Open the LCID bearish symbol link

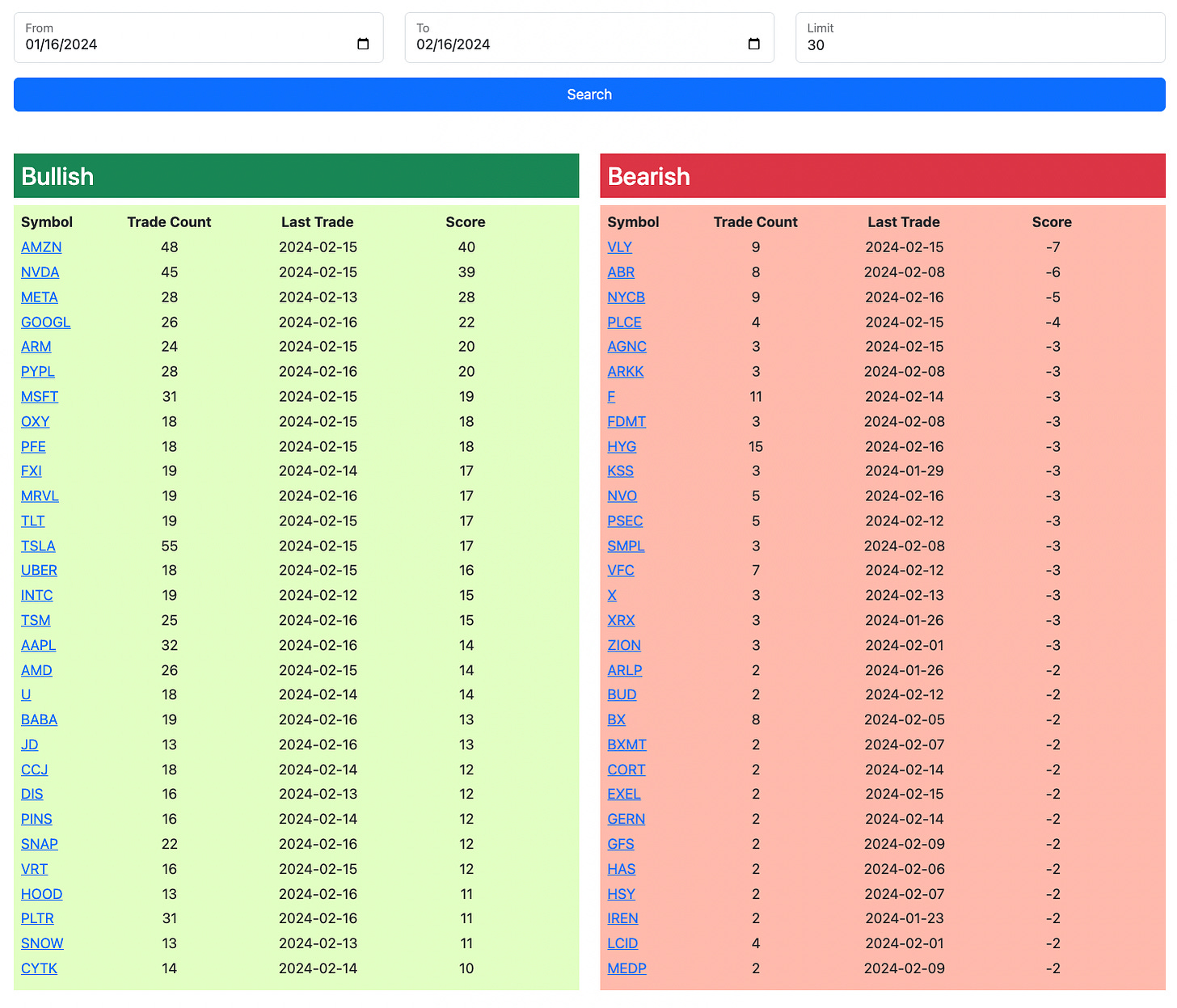click(622, 944)
